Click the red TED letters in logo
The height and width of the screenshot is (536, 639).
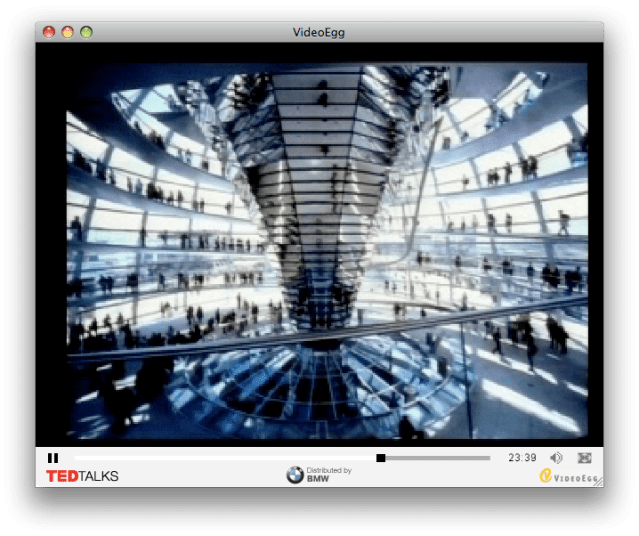tap(65, 475)
